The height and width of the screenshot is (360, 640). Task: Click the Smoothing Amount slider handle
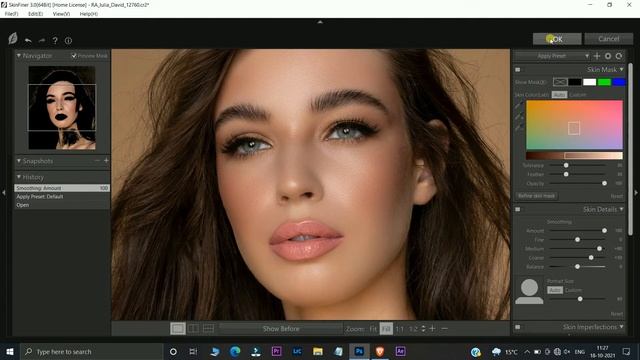604,231
